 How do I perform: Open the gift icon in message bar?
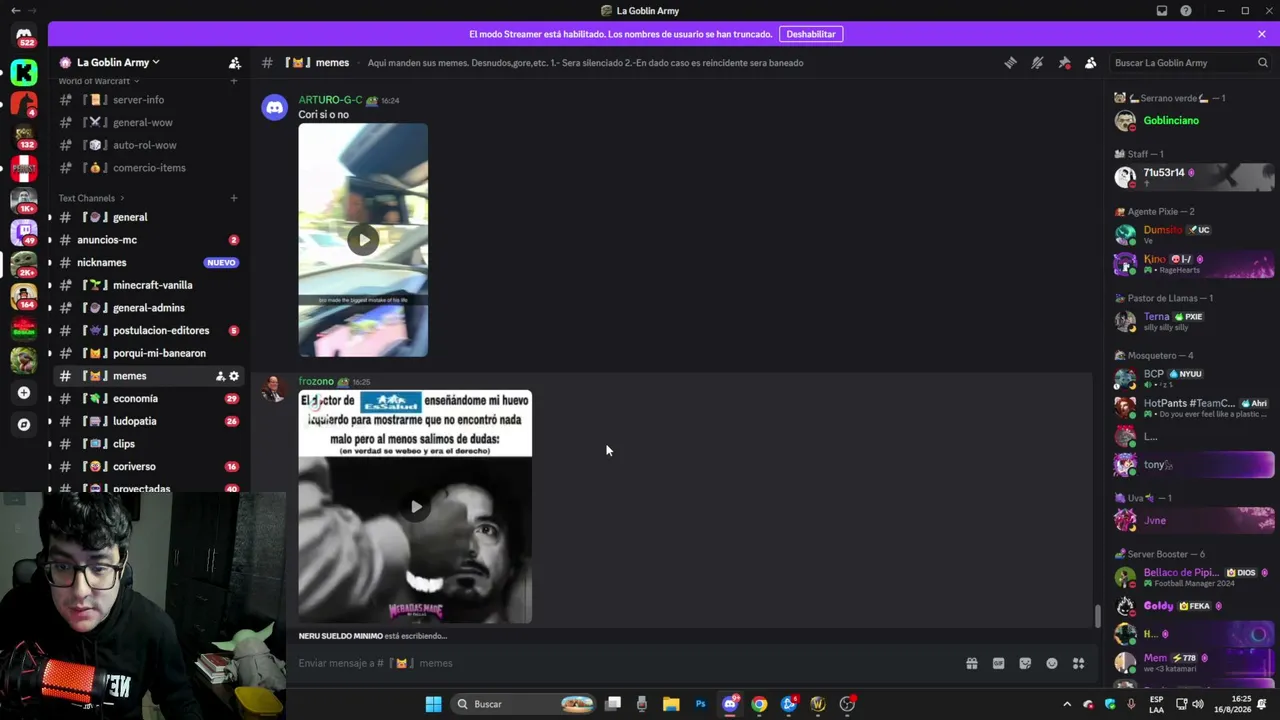[x=971, y=663]
